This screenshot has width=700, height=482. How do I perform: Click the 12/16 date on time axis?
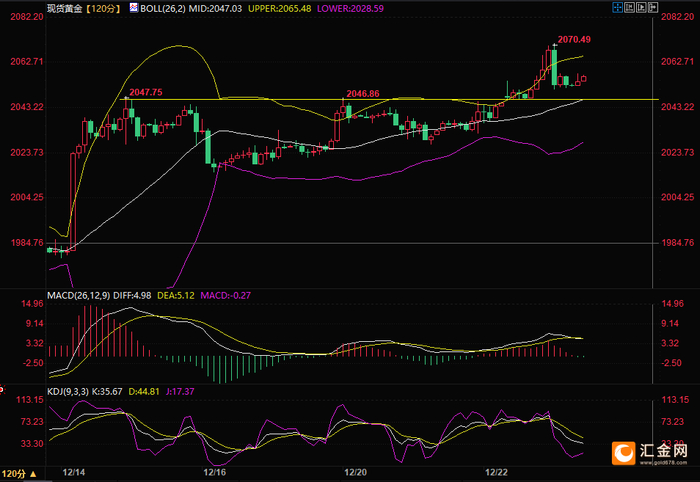pyautogui.click(x=215, y=472)
